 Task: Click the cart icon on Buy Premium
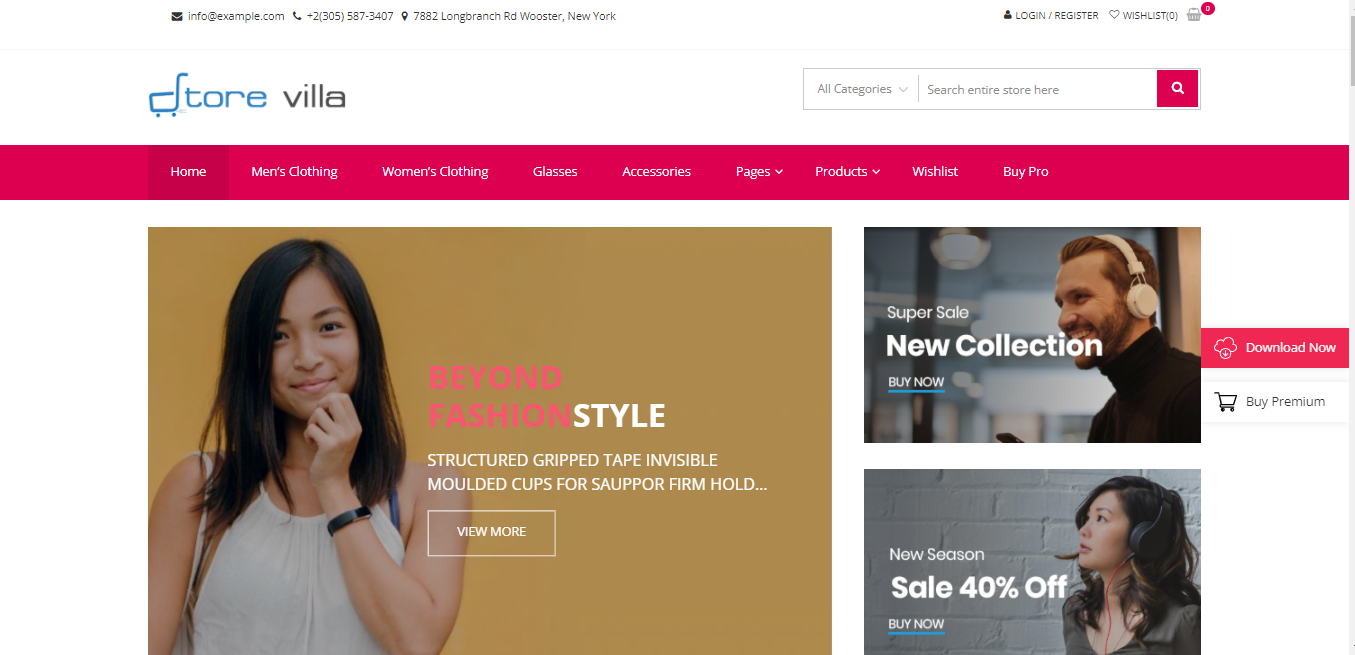click(x=1225, y=401)
